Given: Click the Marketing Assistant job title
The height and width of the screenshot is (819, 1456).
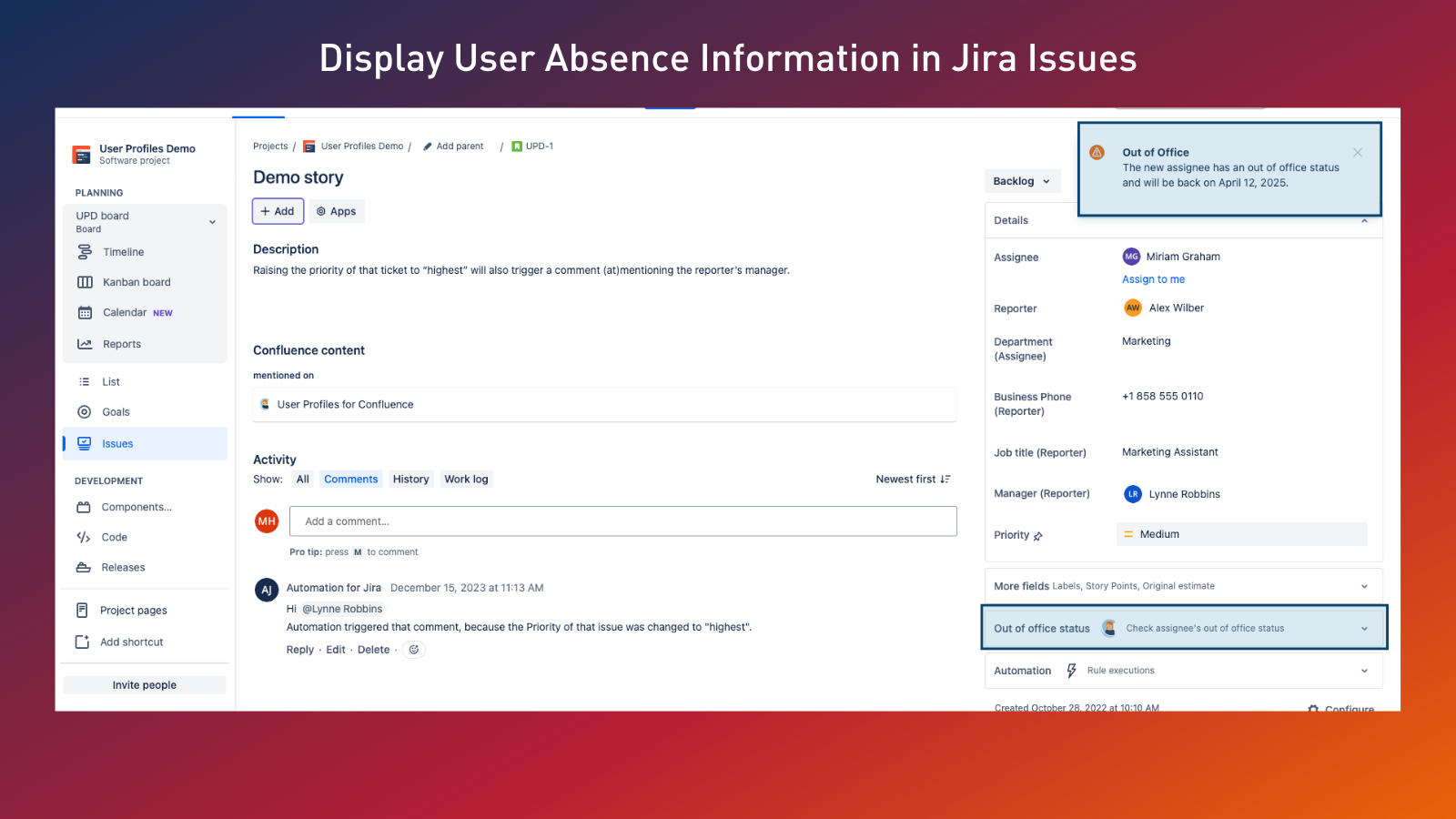Looking at the screenshot, I should 1170,452.
